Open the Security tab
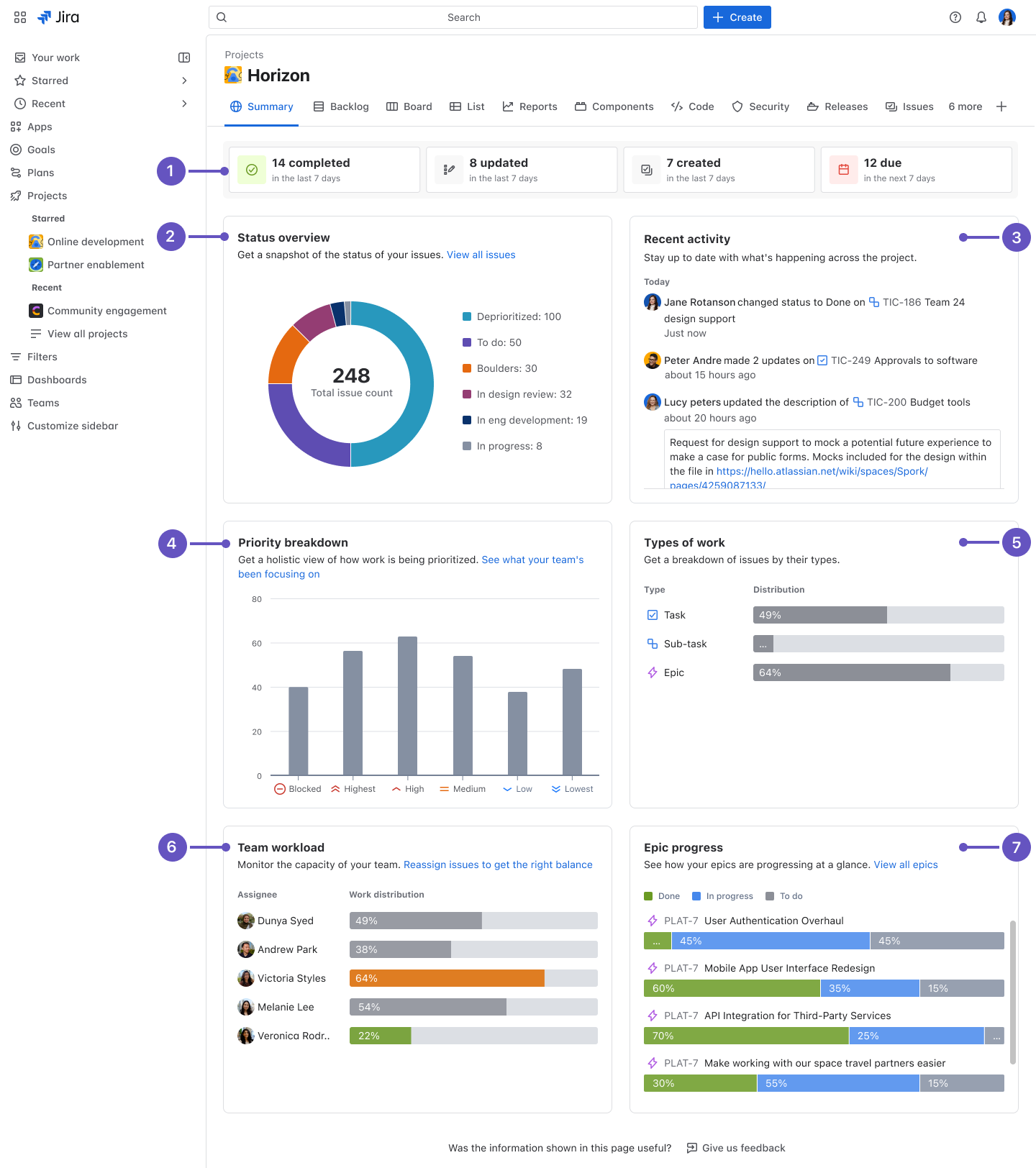Viewport: 1036px width, 1168px height. [760, 106]
